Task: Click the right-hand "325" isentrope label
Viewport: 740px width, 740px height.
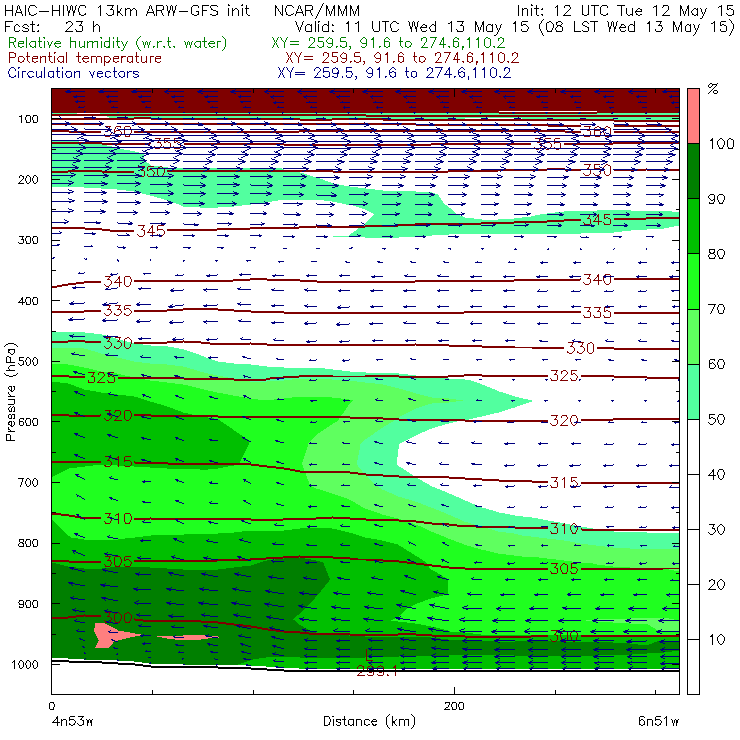Action: (x=564, y=376)
